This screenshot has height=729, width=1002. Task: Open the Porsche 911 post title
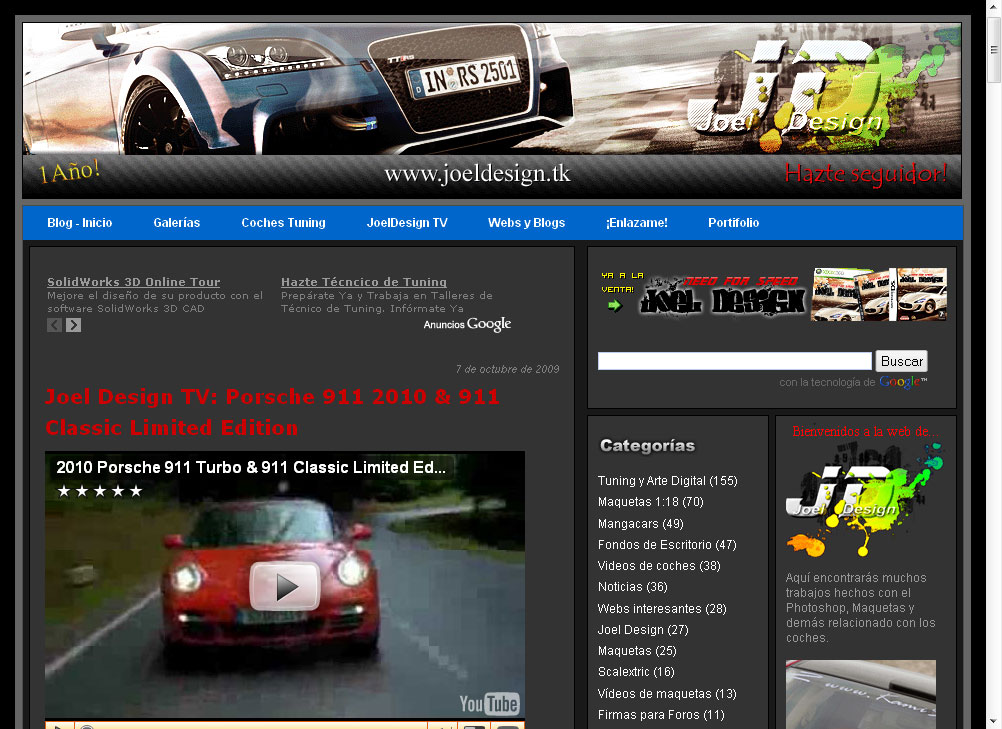272,412
